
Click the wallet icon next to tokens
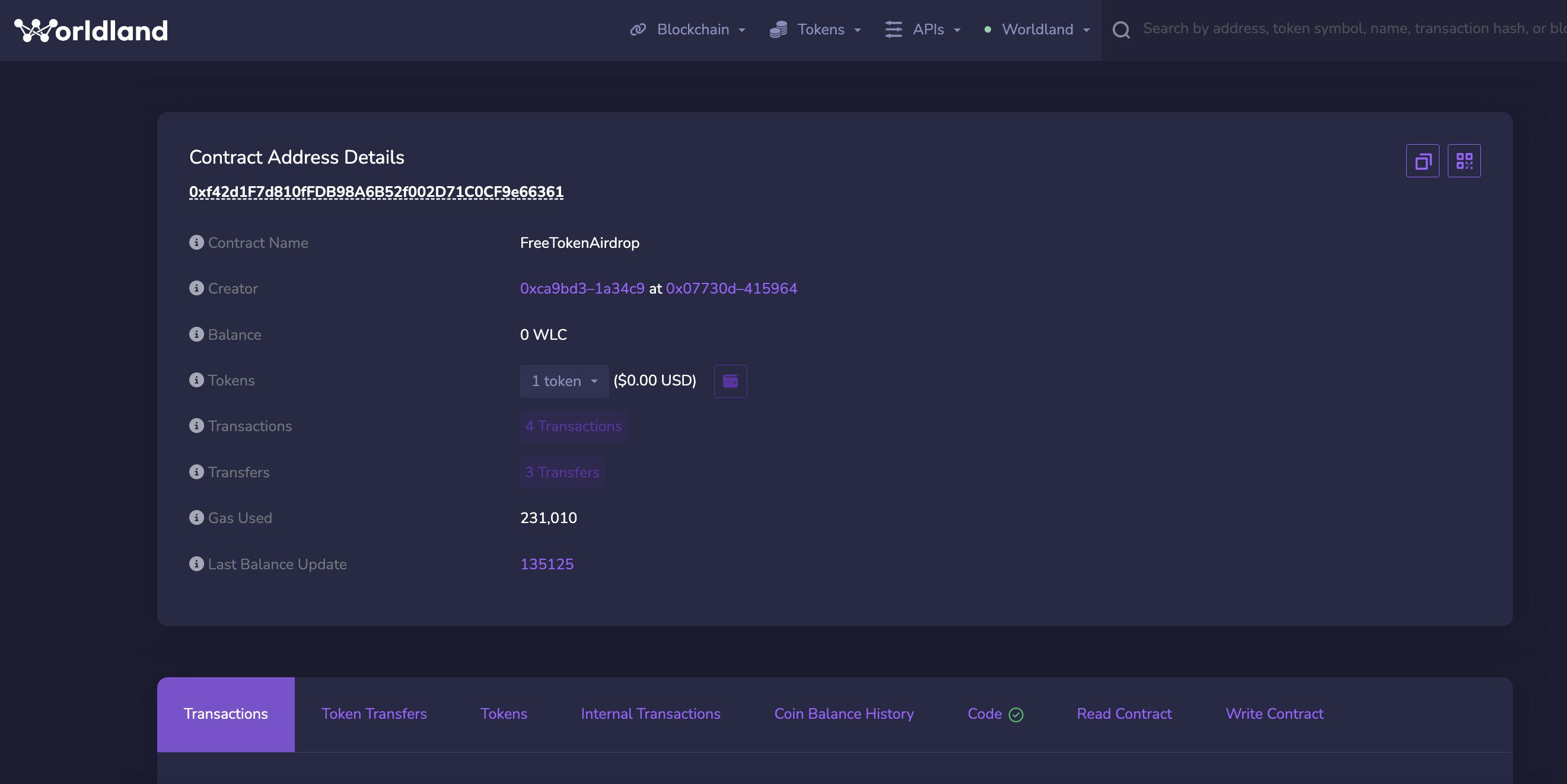coord(730,381)
